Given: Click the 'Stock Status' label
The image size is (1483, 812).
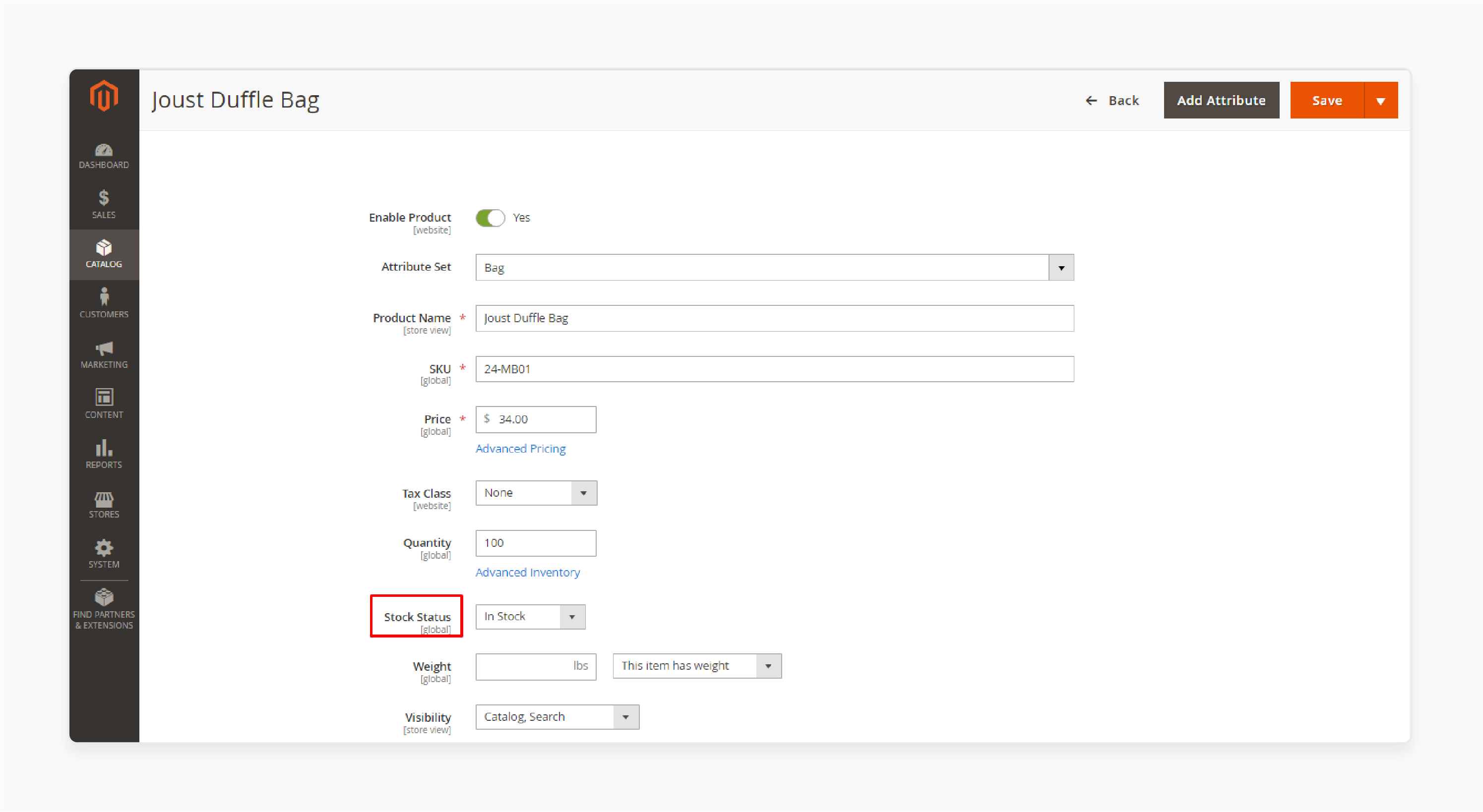Looking at the screenshot, I should pyautogui.click(x=418, y=618).
